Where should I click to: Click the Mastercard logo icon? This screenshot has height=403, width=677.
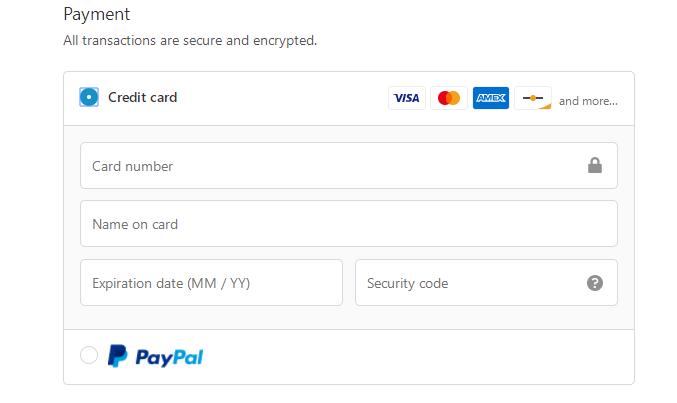tap(449, 98)
